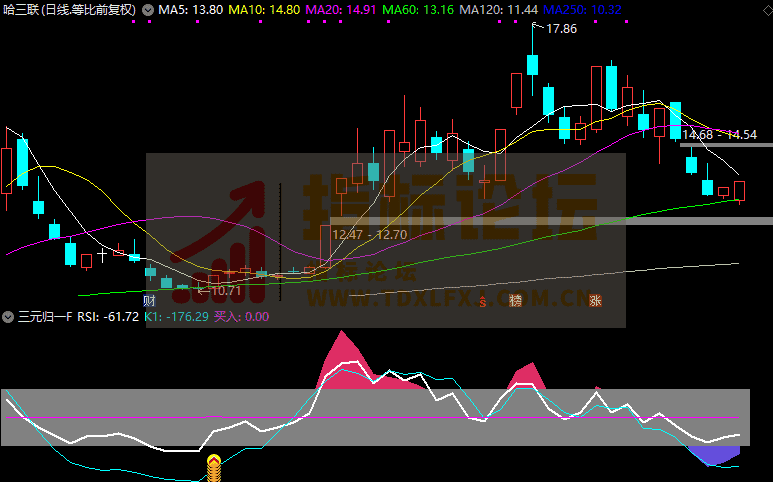773x482 pixels.
Task: Click the red S marker on the chart
Action: (483, 302)
